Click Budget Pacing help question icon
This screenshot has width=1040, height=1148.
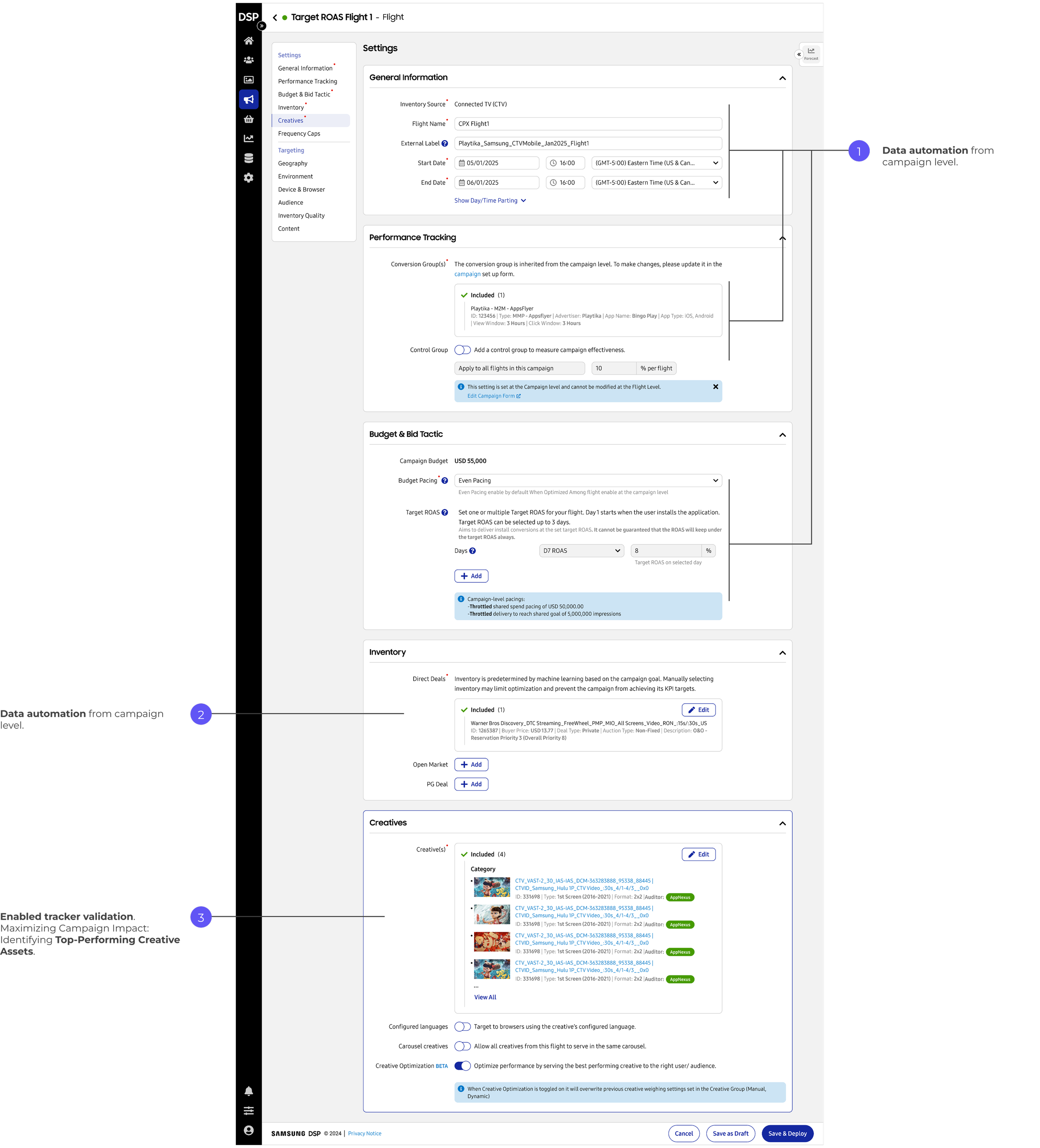[x=445, y=480]
